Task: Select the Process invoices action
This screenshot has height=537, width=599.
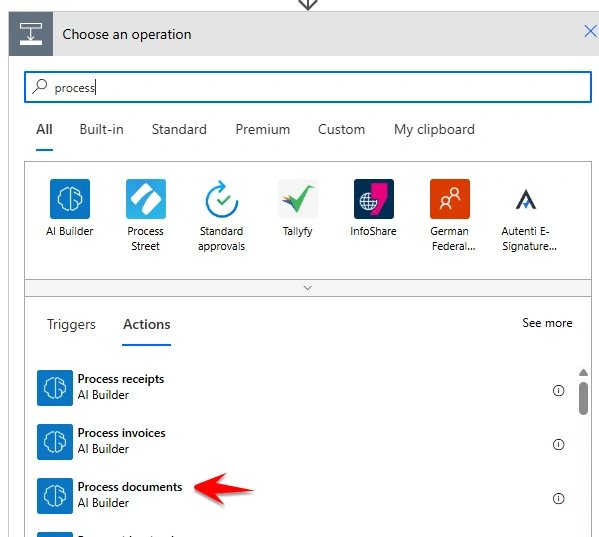Action: pyautogui.click(x=300, y=442)
